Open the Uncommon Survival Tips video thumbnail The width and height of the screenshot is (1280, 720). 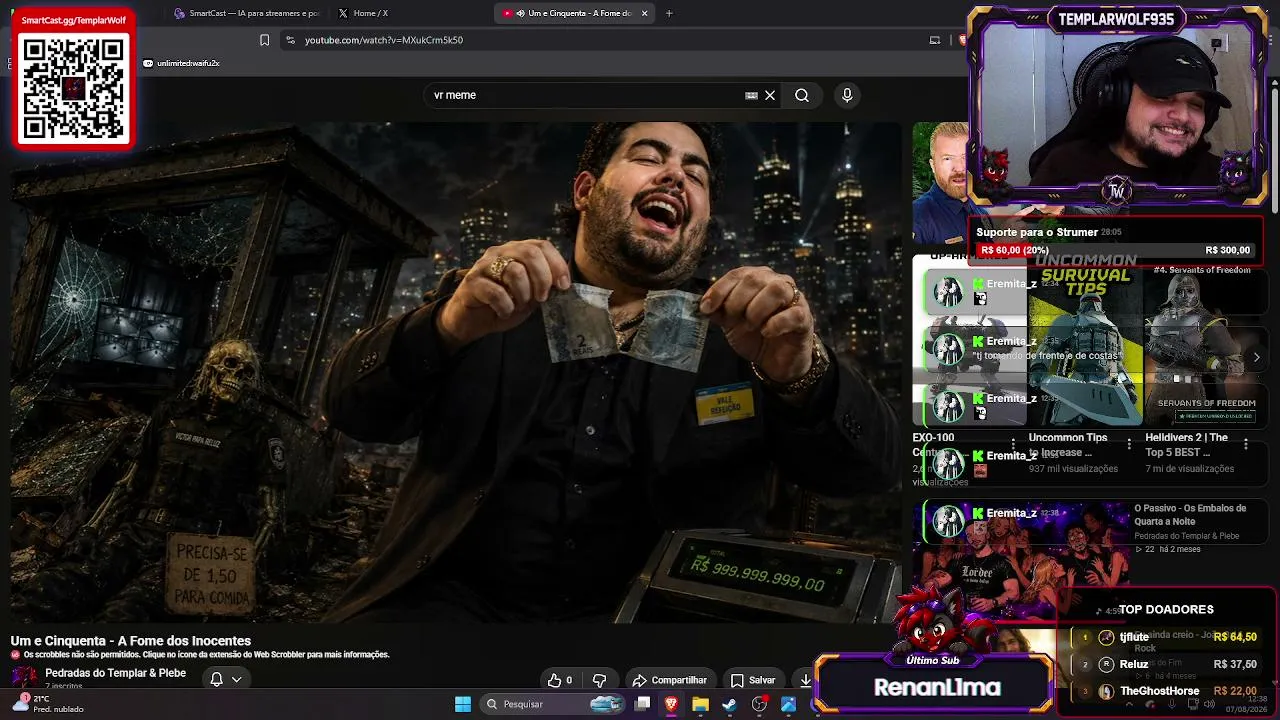tap(1085, 340)
